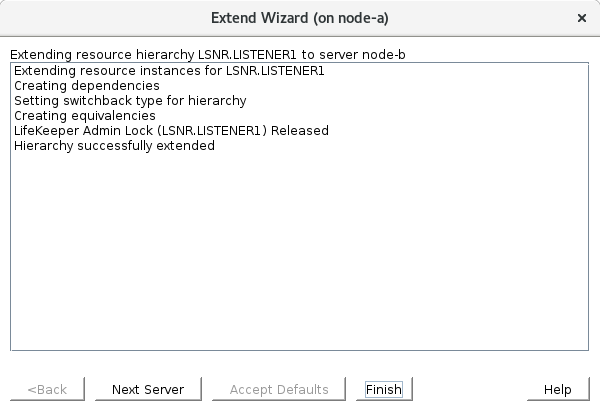The width and height of the screenshot is (600, 411).
Task: Select the "Creating dependencies" log line
Action: click(x=86, y=86)
